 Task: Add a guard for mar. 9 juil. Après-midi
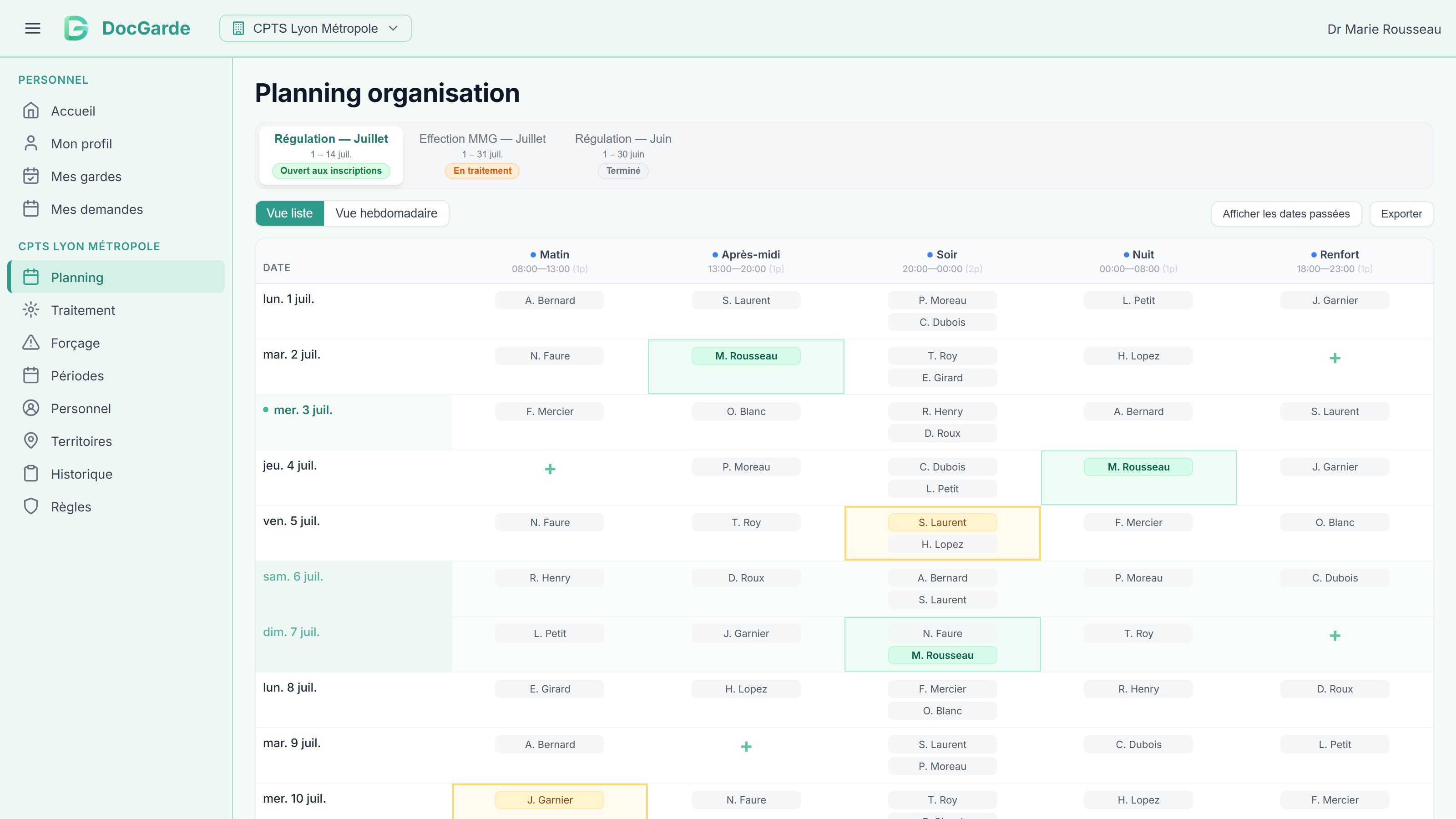coord(746,747)
